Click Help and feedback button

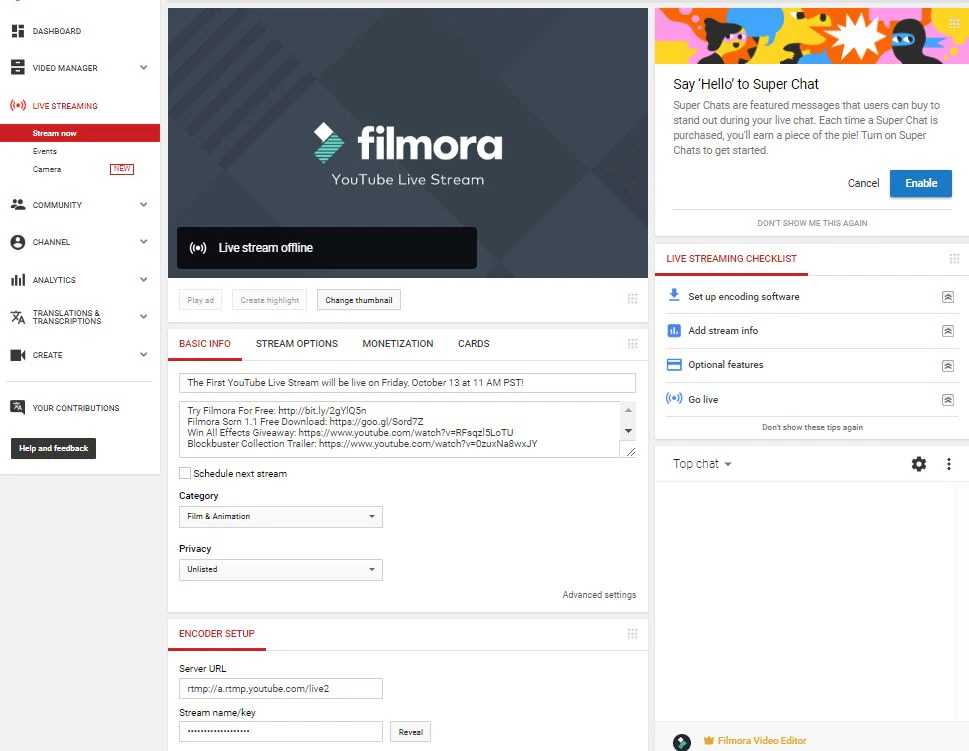(53, 448)
